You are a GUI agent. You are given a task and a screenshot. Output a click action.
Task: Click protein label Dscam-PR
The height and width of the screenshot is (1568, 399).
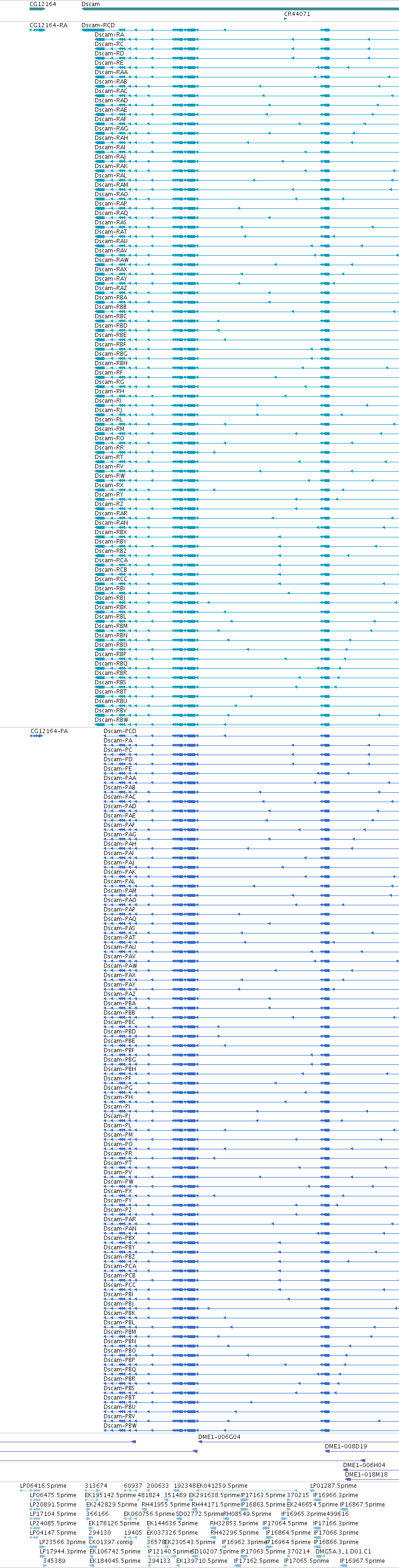tap(118, 1154)
